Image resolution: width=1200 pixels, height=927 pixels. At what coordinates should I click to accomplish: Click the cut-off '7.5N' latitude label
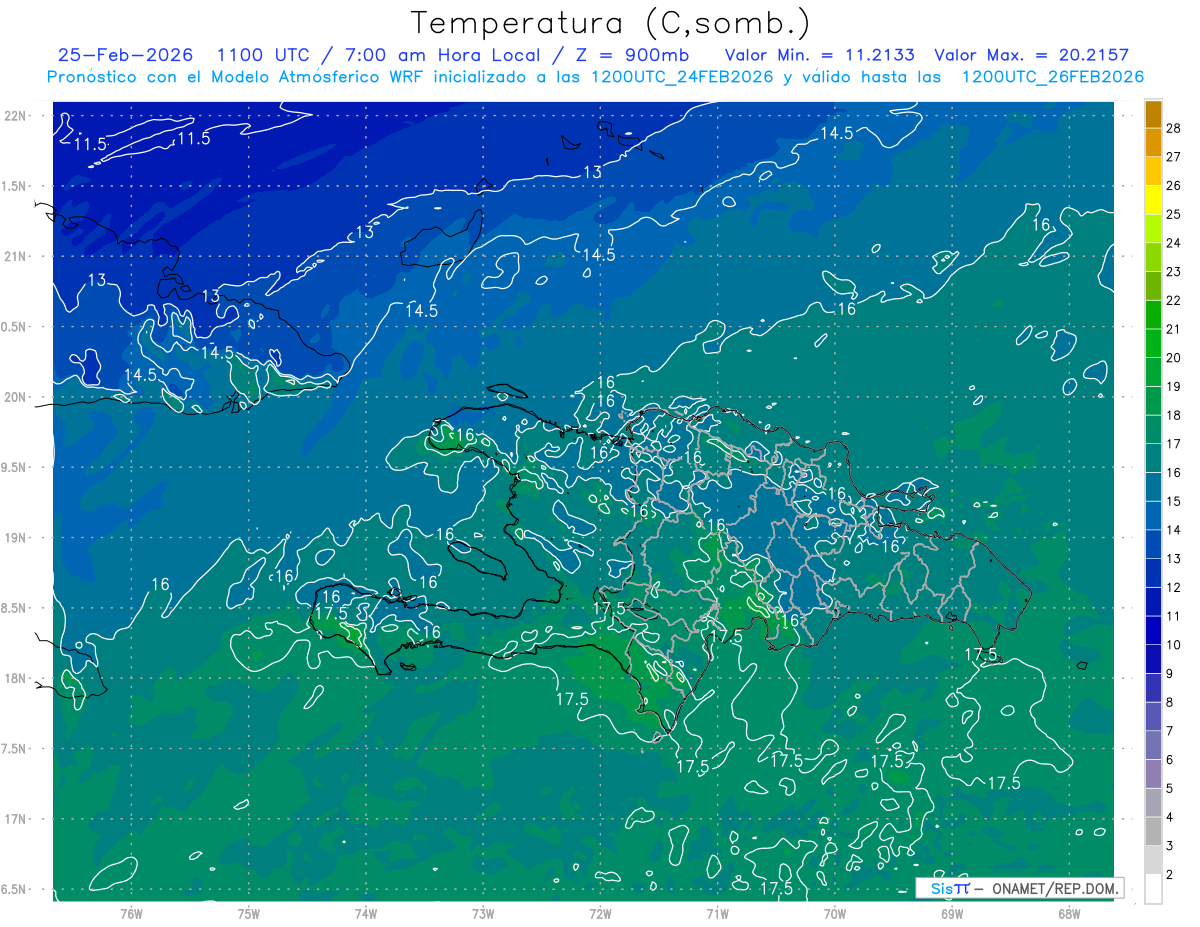15,749
